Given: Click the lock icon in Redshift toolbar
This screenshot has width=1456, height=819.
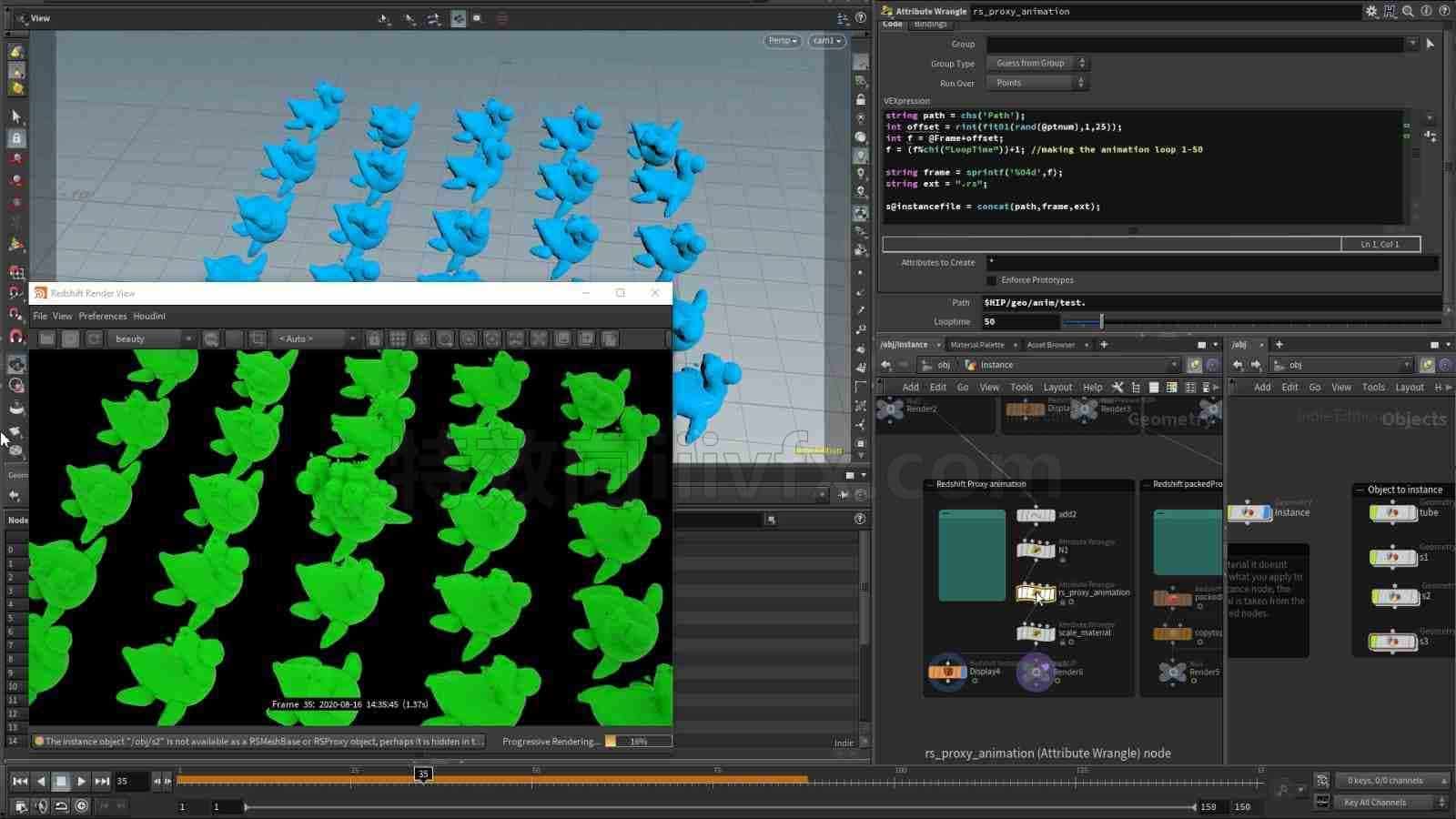Looking at the screenshot, I should pyautogui.click(x=374, y=339).
